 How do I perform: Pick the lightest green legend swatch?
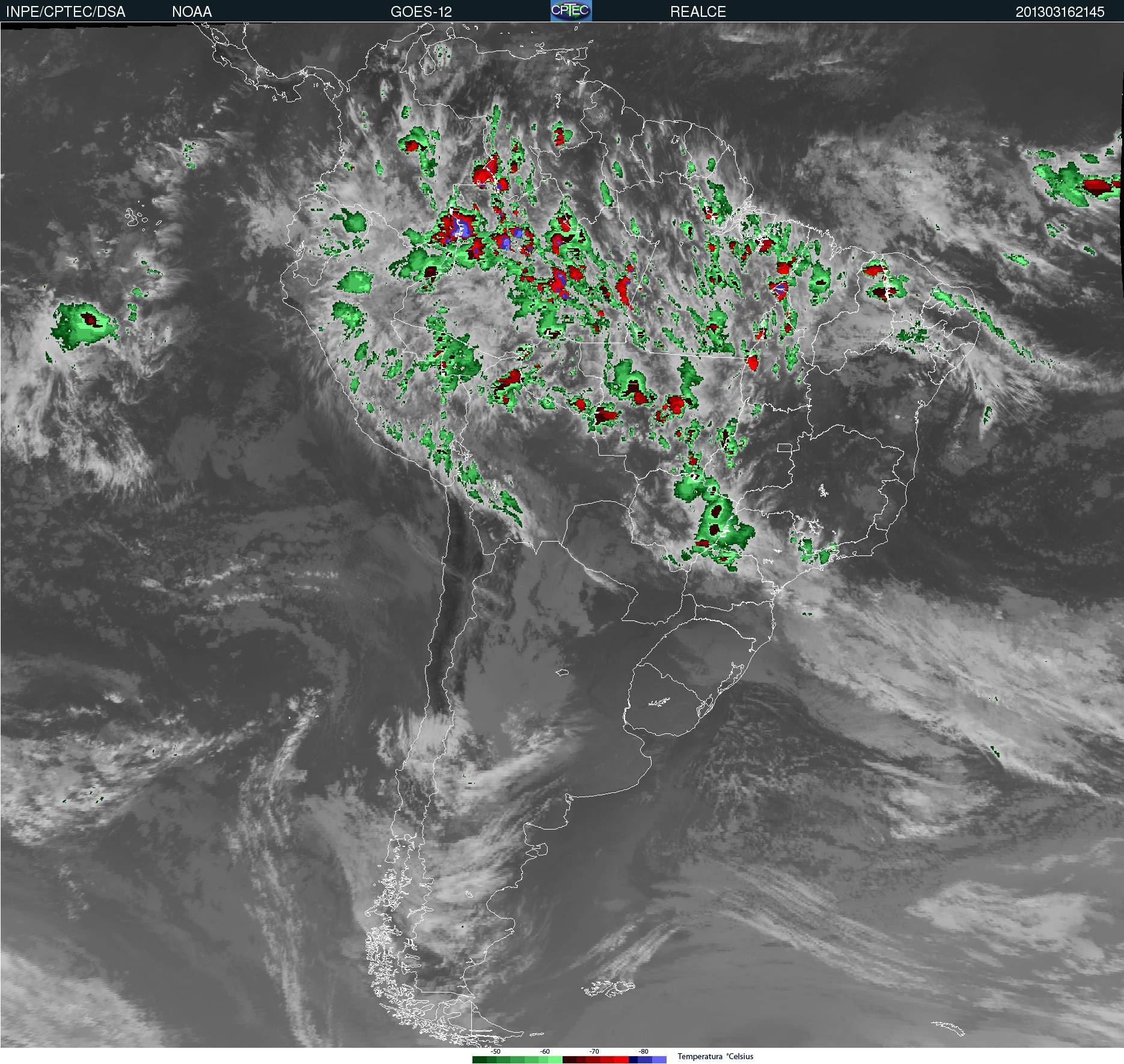555,1060
